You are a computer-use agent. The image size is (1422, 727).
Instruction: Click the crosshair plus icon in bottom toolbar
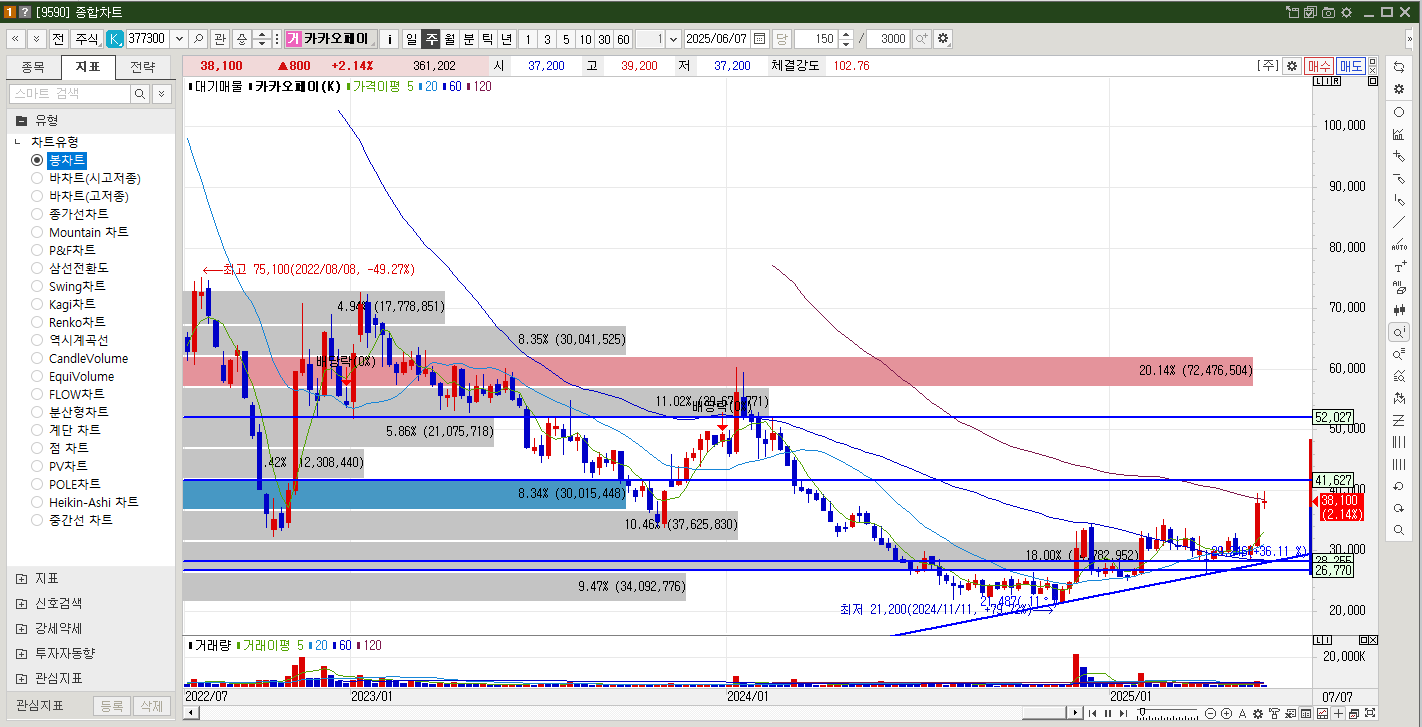[x=1338, y=713]
